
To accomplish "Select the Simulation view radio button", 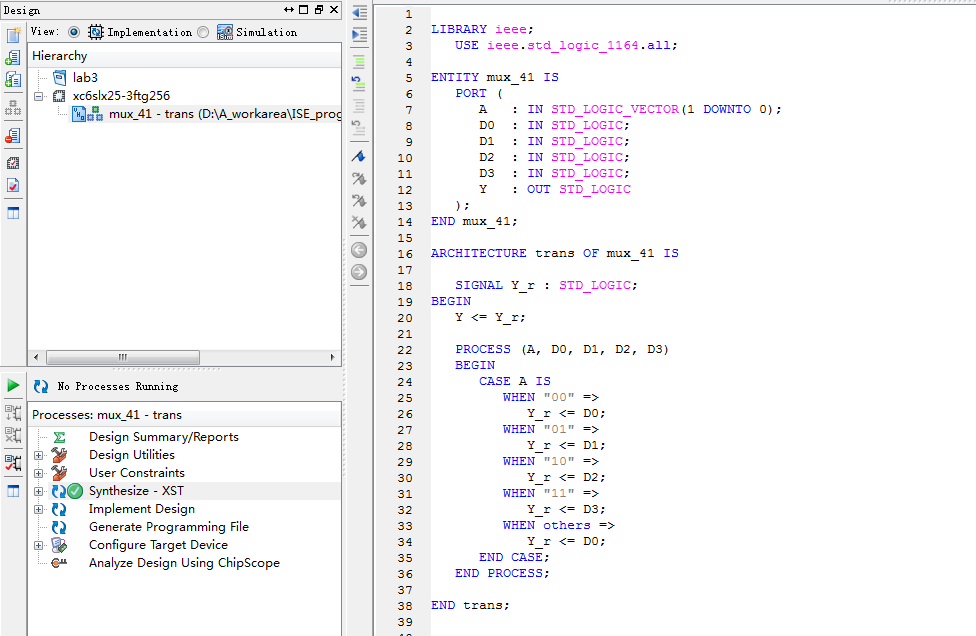I will [x=203, y=32].
